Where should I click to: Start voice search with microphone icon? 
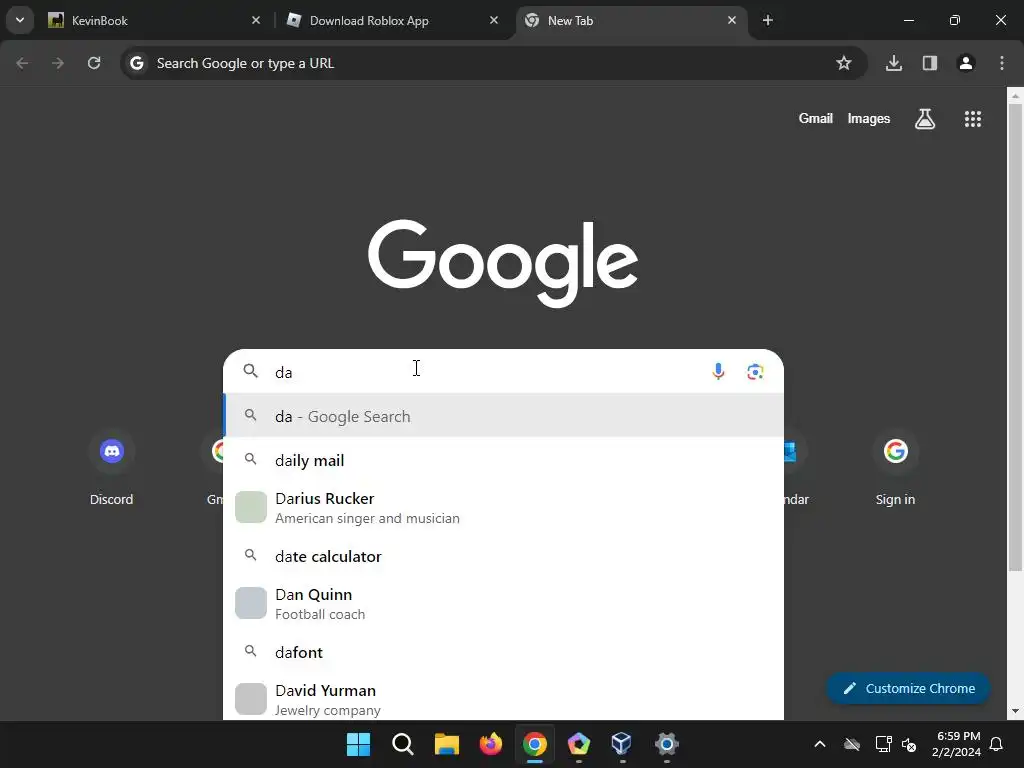pyautogui.click(x=718, y=372)
